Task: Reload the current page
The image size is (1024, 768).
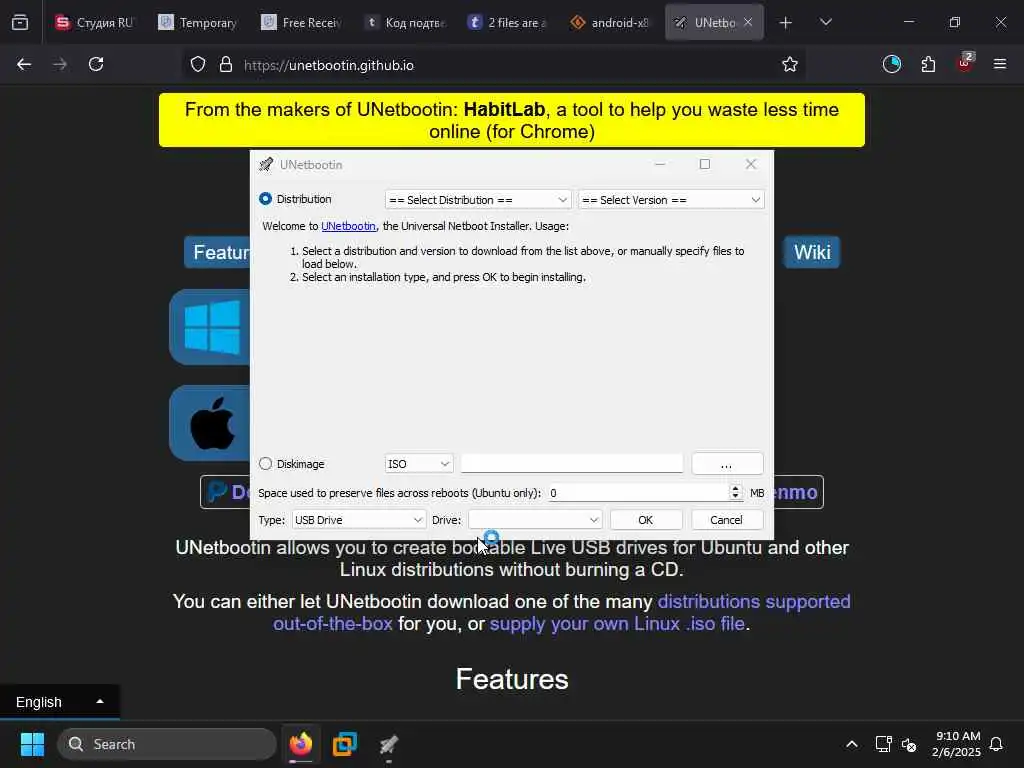Action: coord(96,64)
